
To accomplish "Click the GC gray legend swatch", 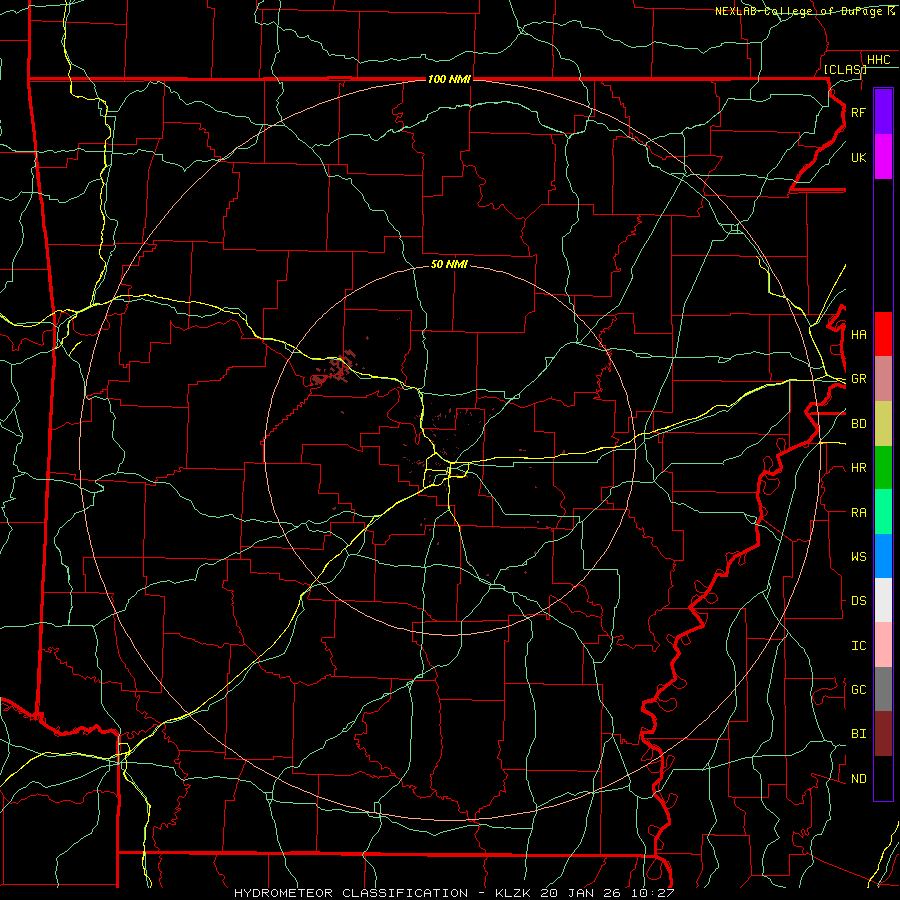I will [x=883, y=689].
